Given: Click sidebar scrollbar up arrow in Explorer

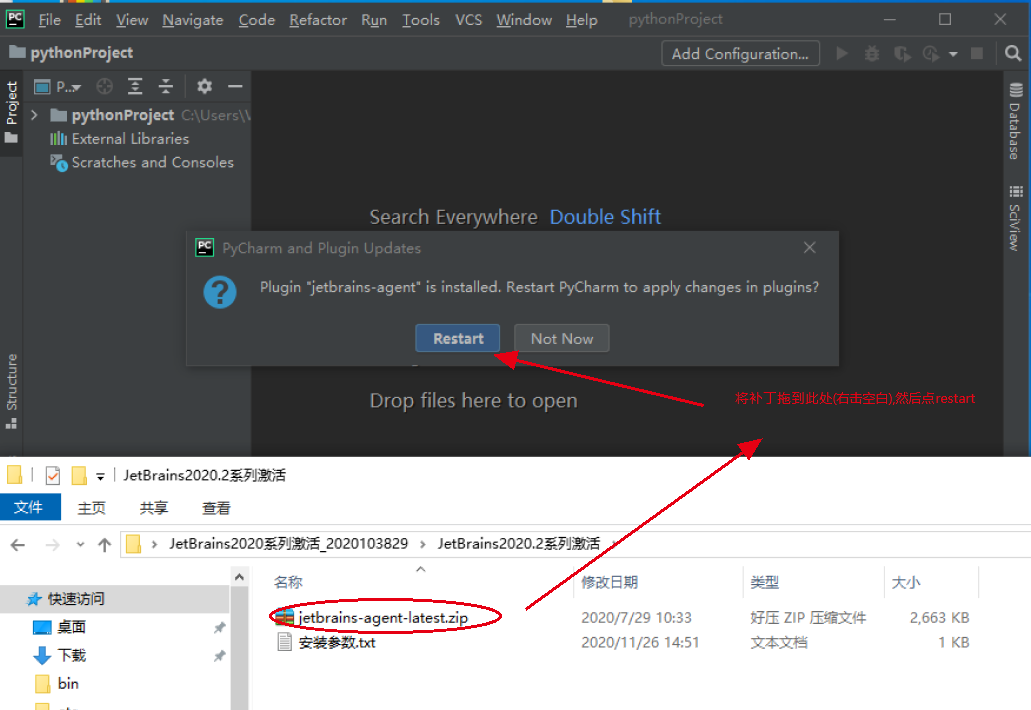Looking at the screenshot, I should click(239, 577).
